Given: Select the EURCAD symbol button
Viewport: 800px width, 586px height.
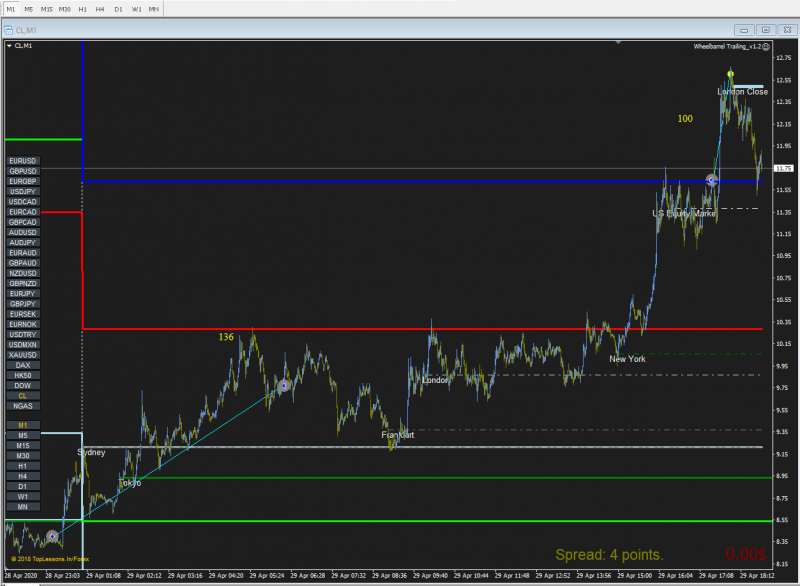Looking at the screenshot, I should pyautogui.click(x=23, y=212).
